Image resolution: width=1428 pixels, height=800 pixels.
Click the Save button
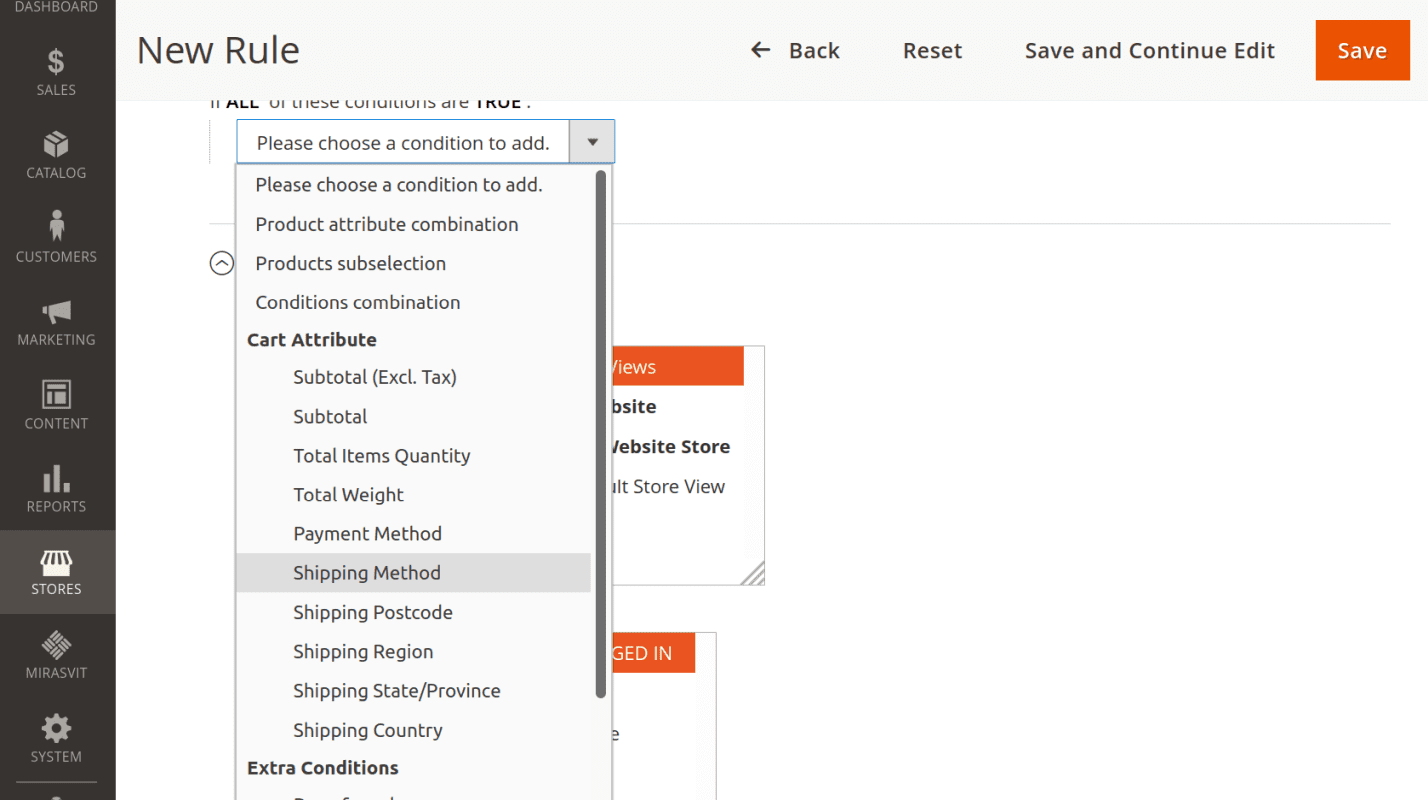click(x=1362, y=50)
